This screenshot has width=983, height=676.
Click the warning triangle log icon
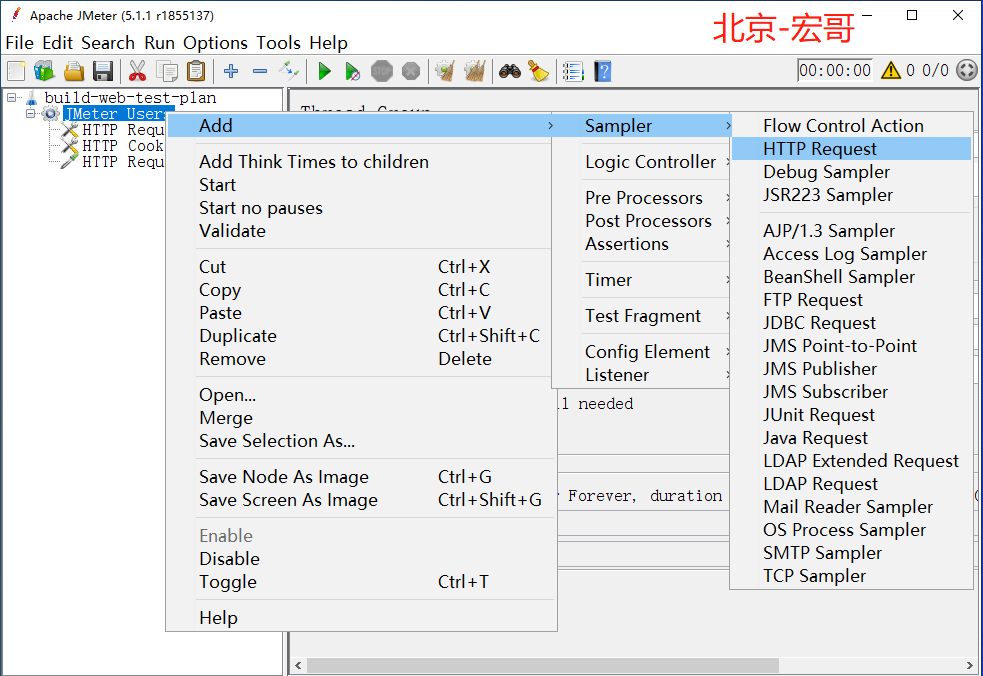point(890,70)
